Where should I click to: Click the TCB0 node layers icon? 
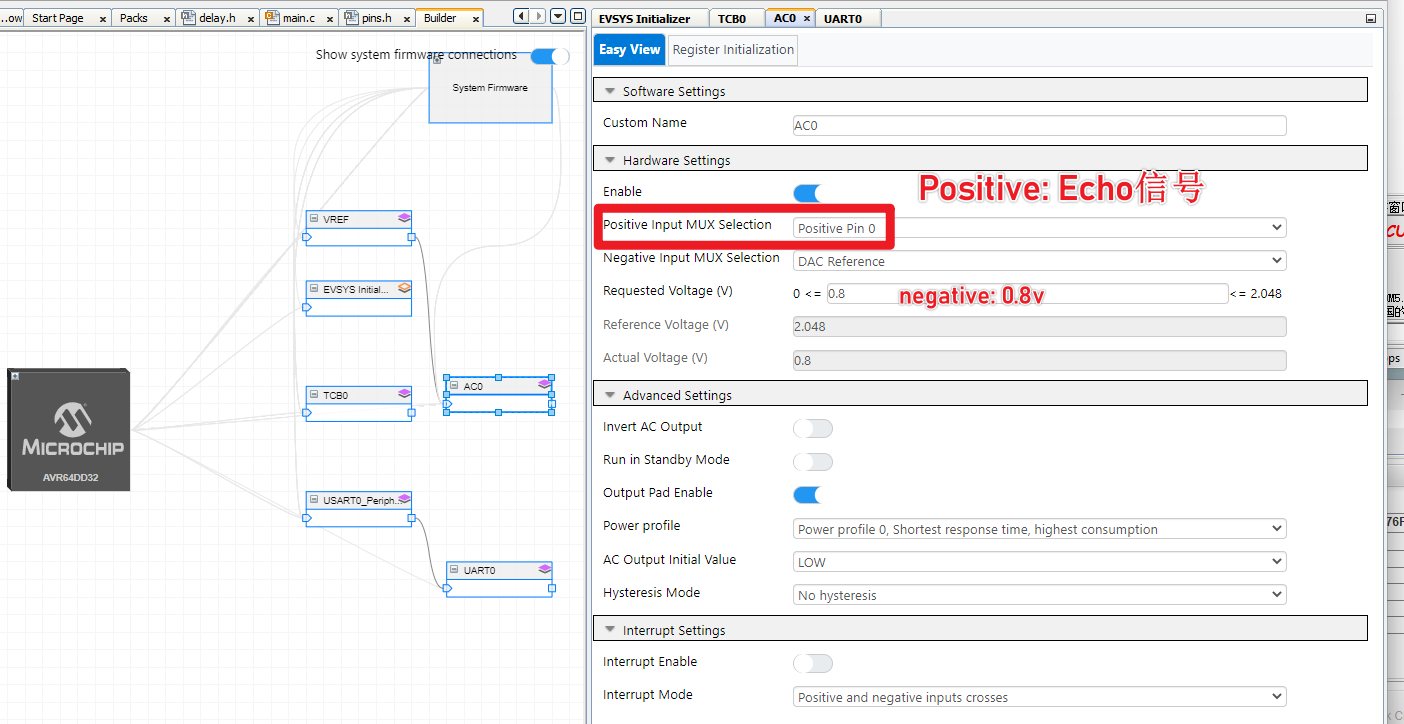pos(404,394)
